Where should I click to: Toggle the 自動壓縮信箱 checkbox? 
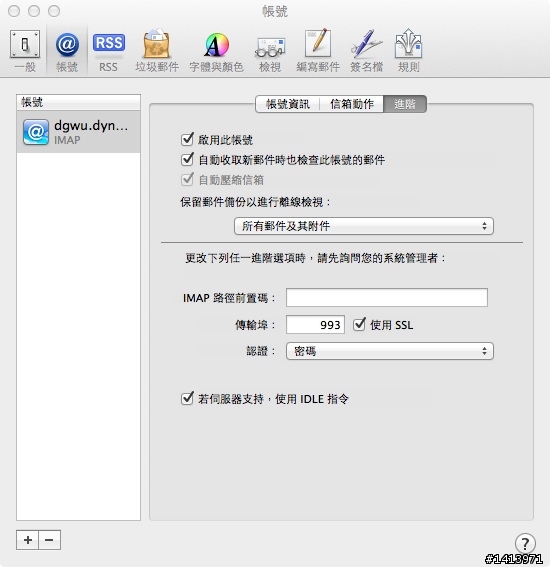click(x=187, y=179)
